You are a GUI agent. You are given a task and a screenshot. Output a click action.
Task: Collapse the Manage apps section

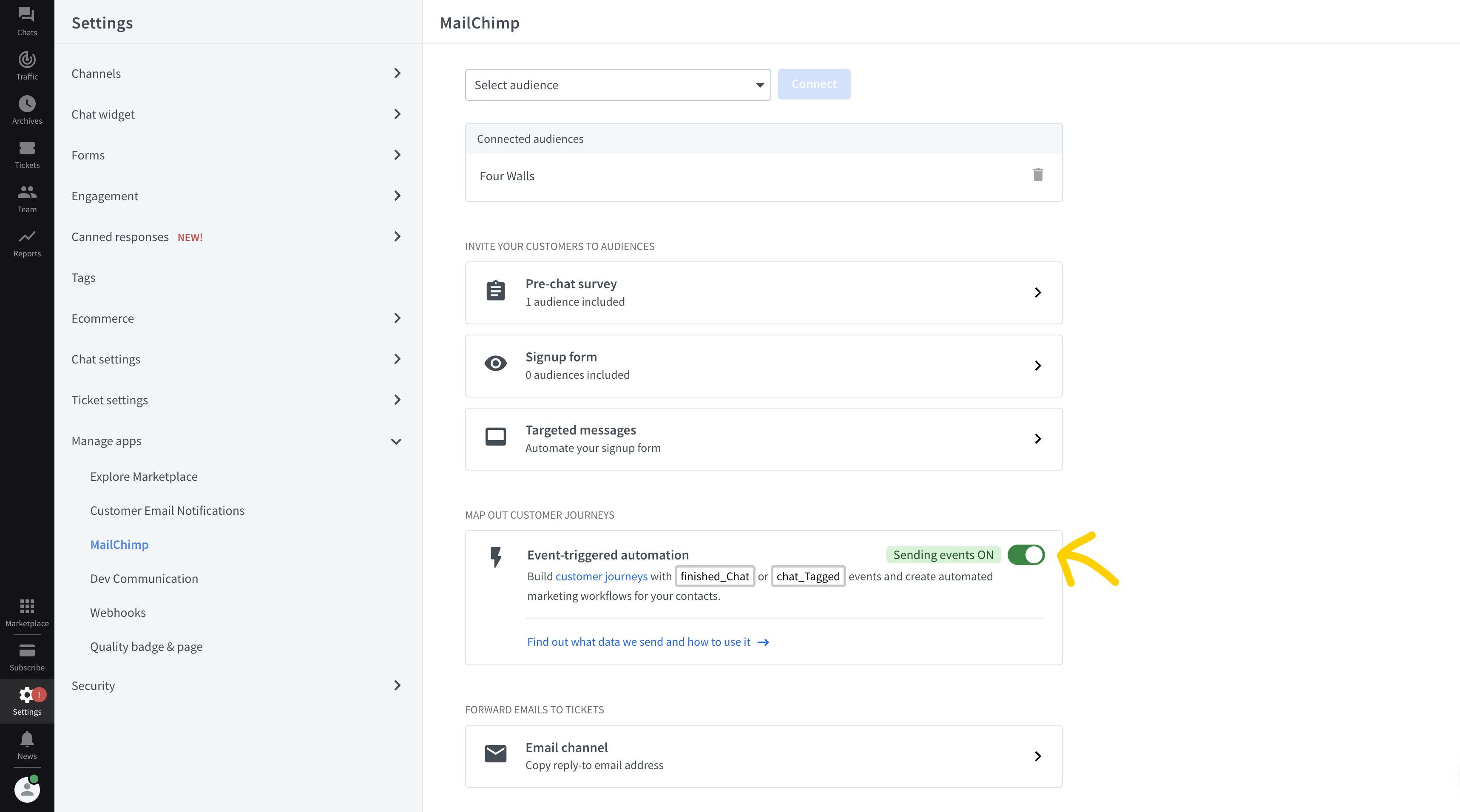396,441
